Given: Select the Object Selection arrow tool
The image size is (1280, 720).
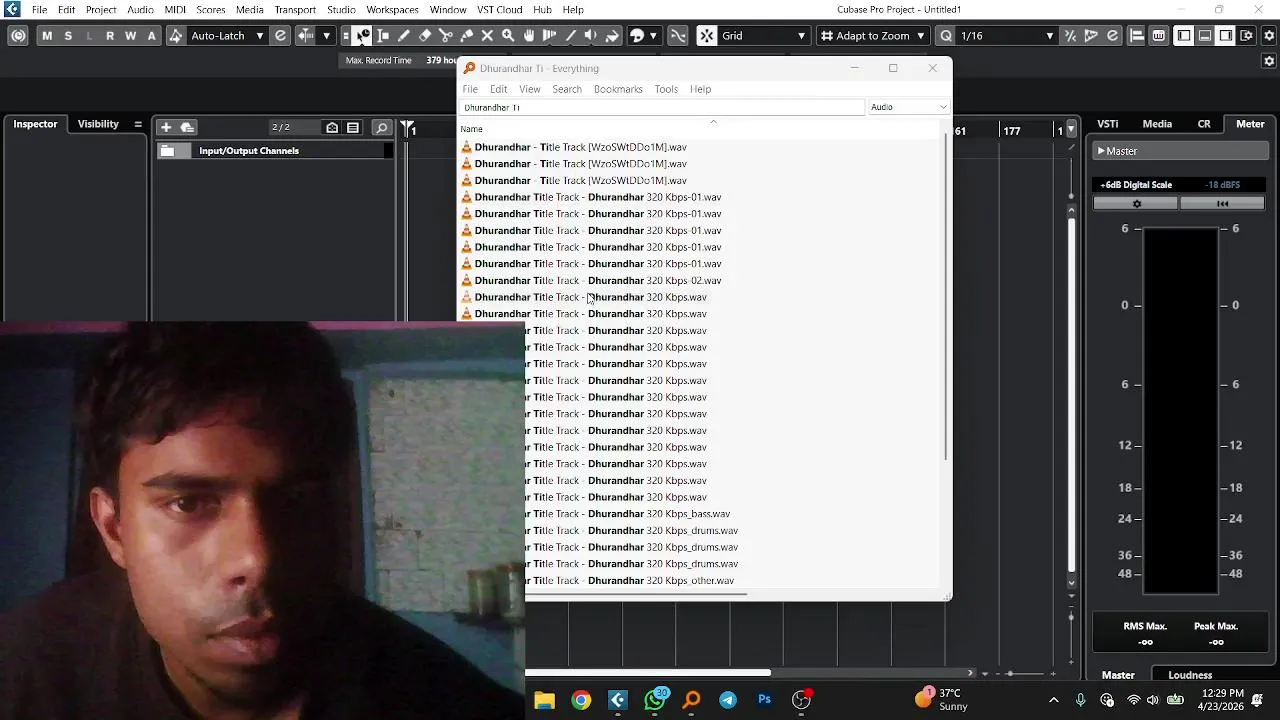Looking at the screenshot, I should [x=362, y=35].
